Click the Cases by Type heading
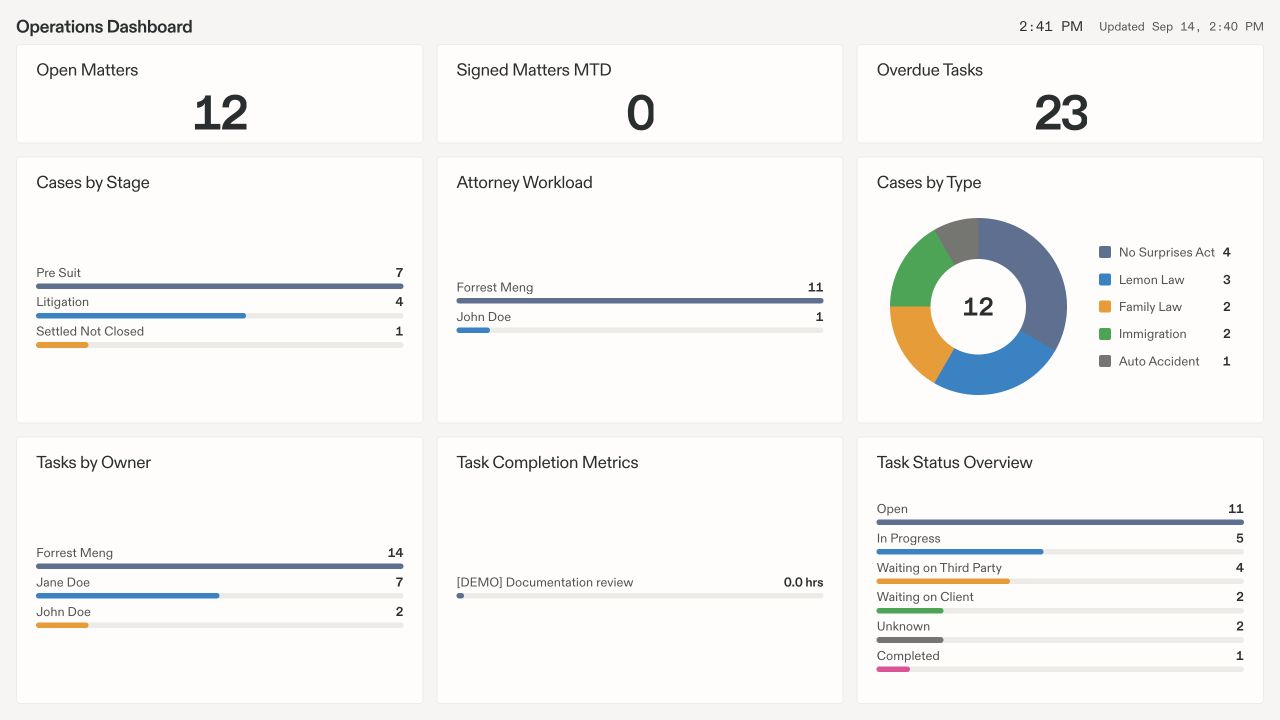 929,183
